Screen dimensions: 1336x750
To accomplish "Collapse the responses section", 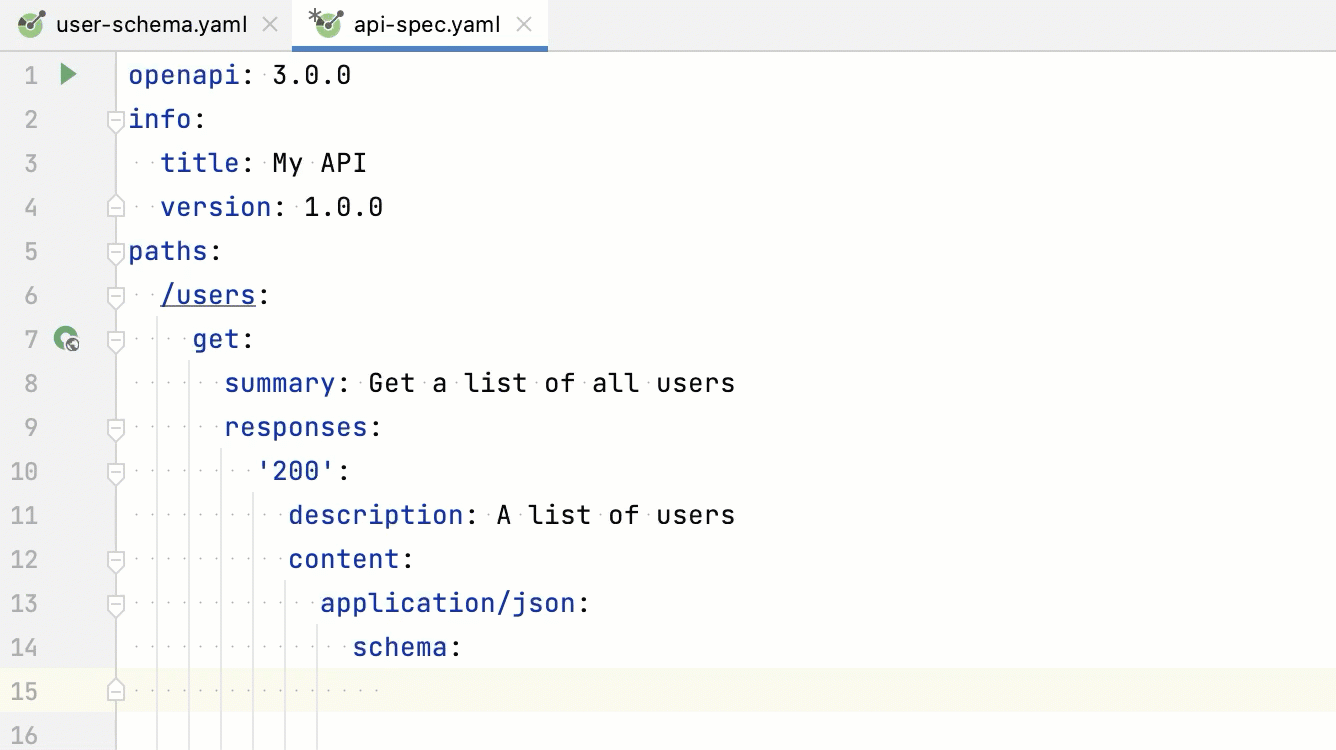I will click(x=115, y=427).
